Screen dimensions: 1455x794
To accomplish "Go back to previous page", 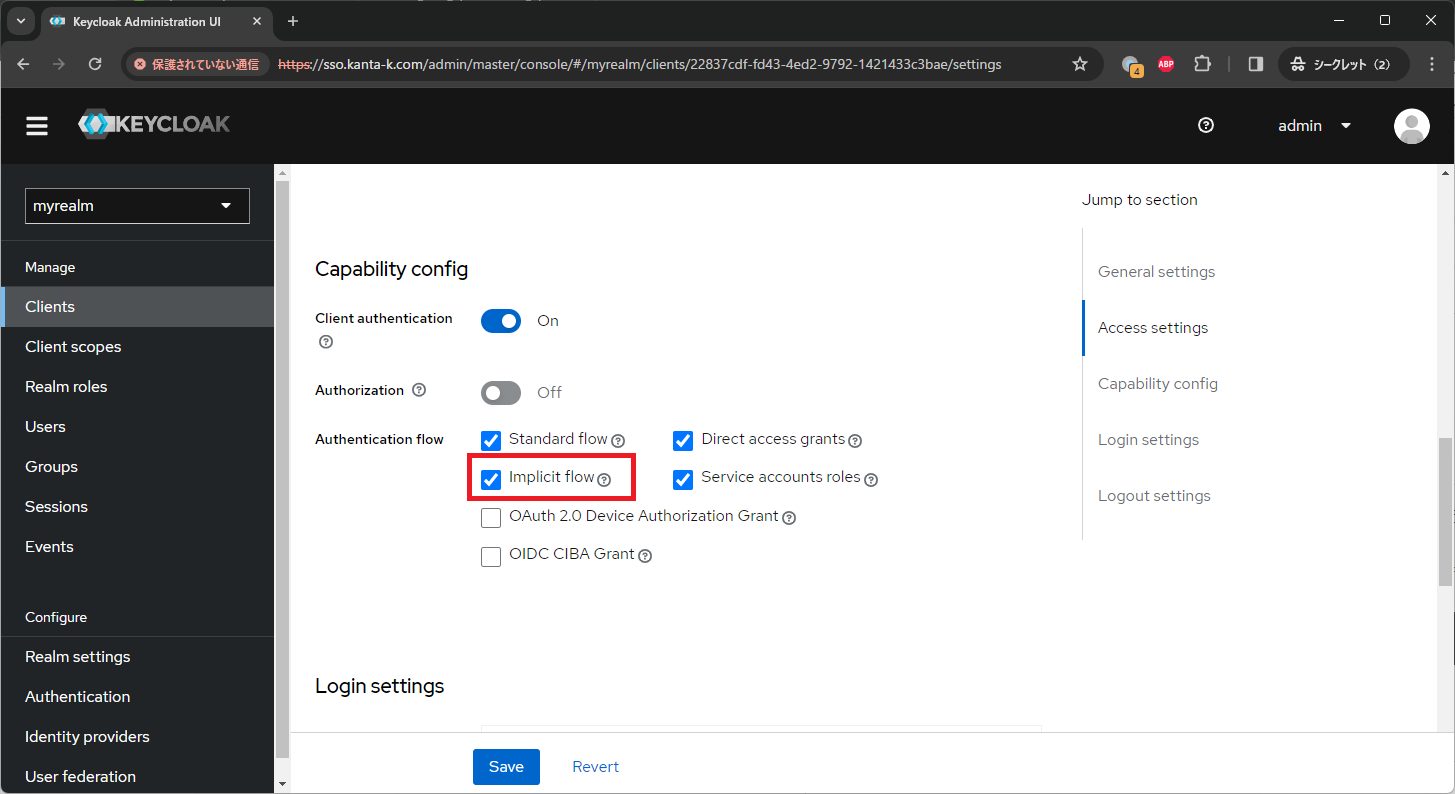I will pos(24,64).
